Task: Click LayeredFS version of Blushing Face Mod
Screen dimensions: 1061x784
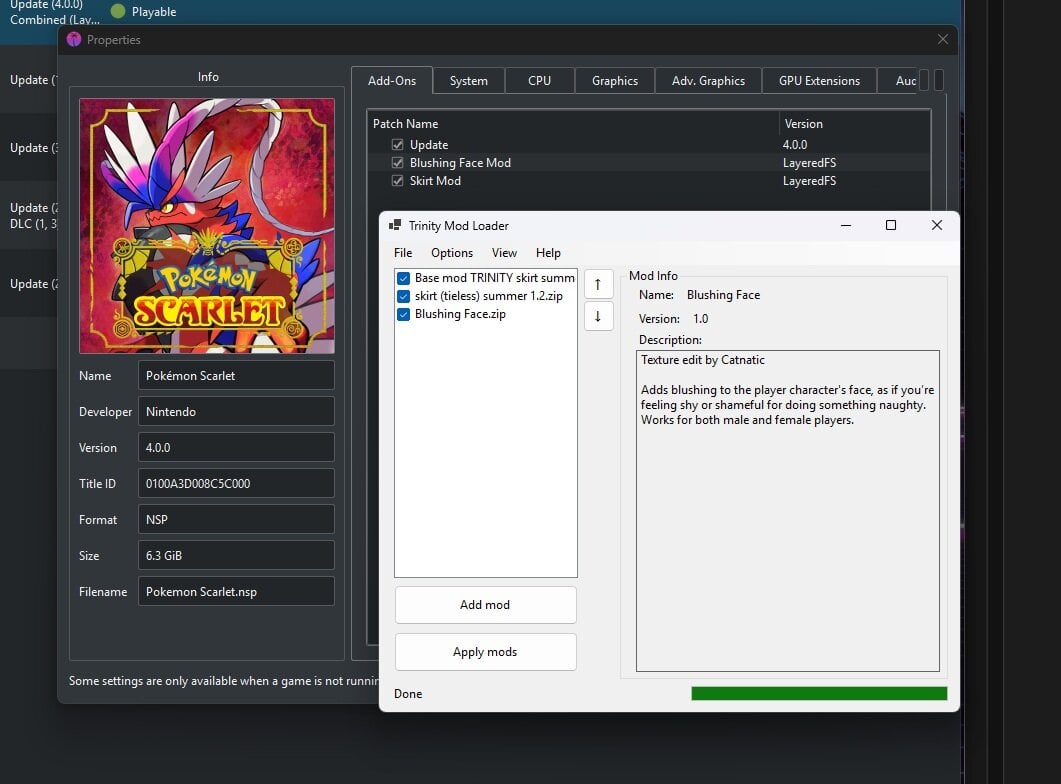Action: [809, 163]
